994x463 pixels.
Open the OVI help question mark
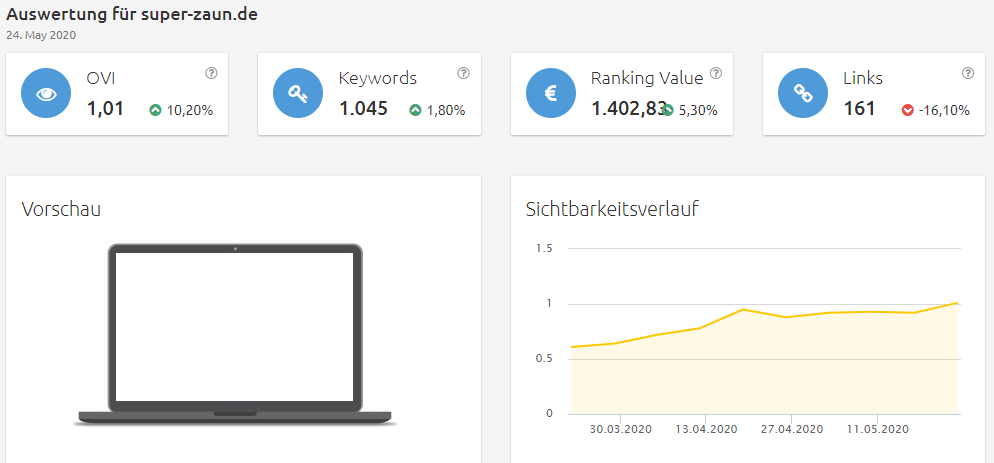click(x=212, y=74)
